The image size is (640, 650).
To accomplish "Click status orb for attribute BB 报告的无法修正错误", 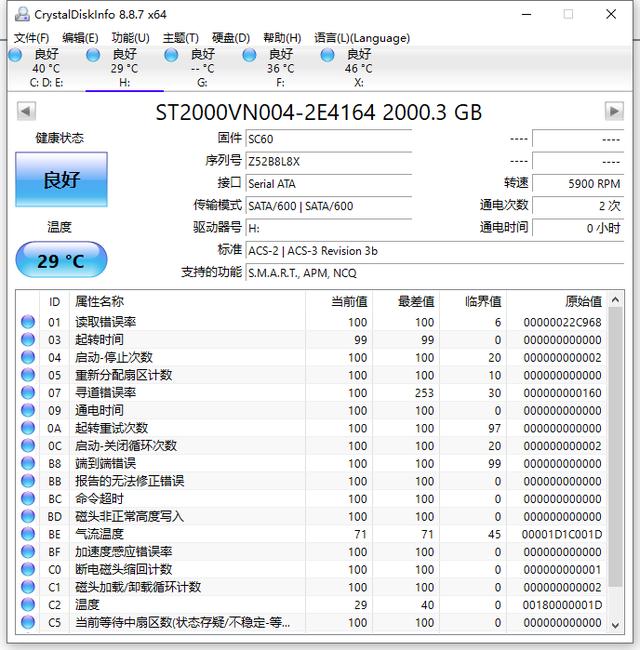I will [x=28, y=481].
